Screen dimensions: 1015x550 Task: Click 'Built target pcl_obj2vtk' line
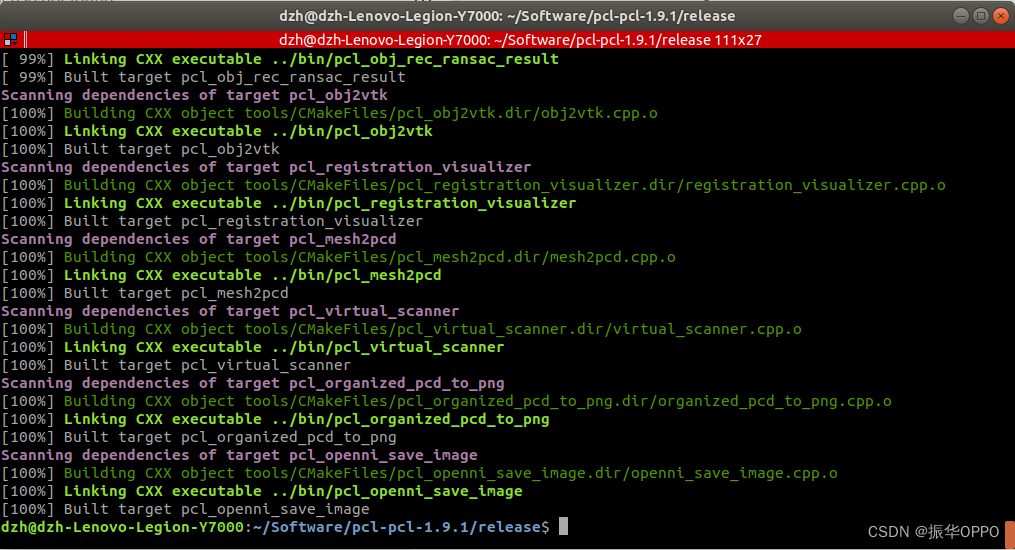point(140,149)
